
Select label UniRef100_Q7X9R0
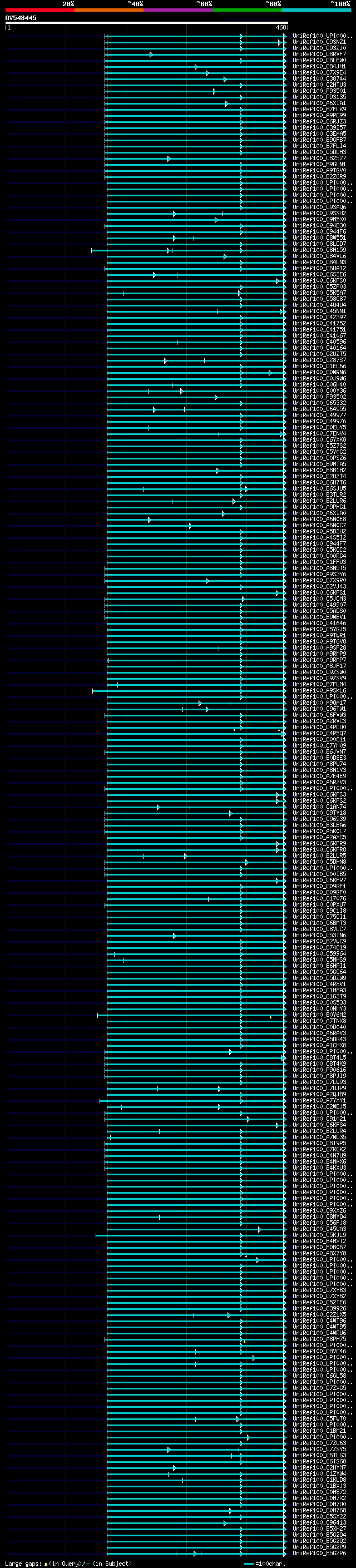319,581
